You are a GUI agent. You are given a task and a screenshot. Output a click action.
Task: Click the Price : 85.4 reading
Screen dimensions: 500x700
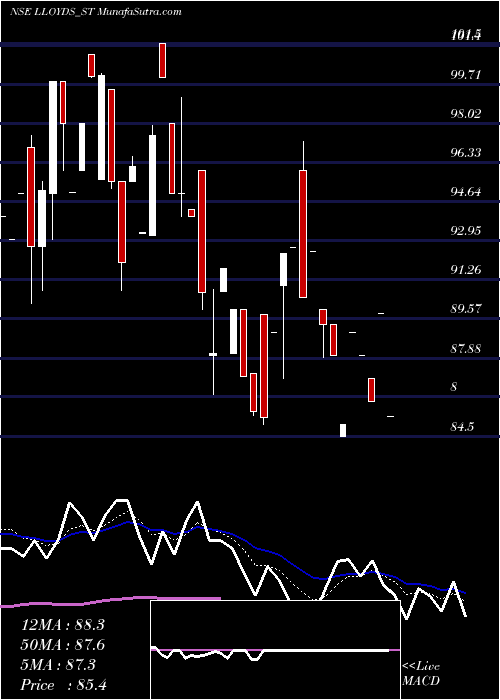click(63, 685)
